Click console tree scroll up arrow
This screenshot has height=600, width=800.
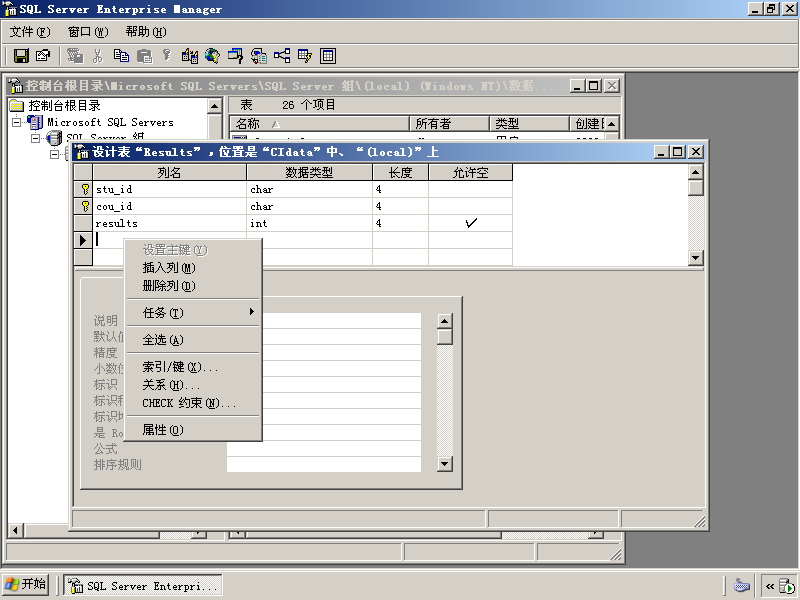tap(215, 106)
